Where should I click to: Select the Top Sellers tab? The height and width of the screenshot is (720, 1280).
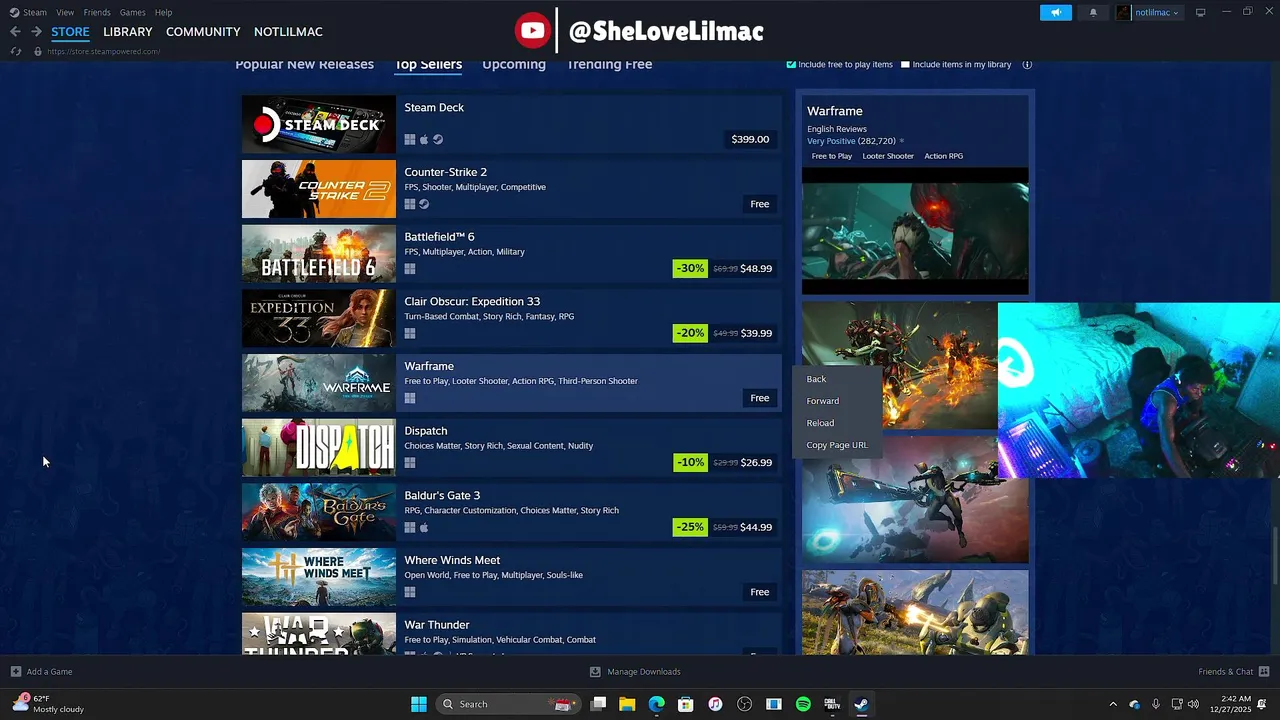tap(428, 64)
